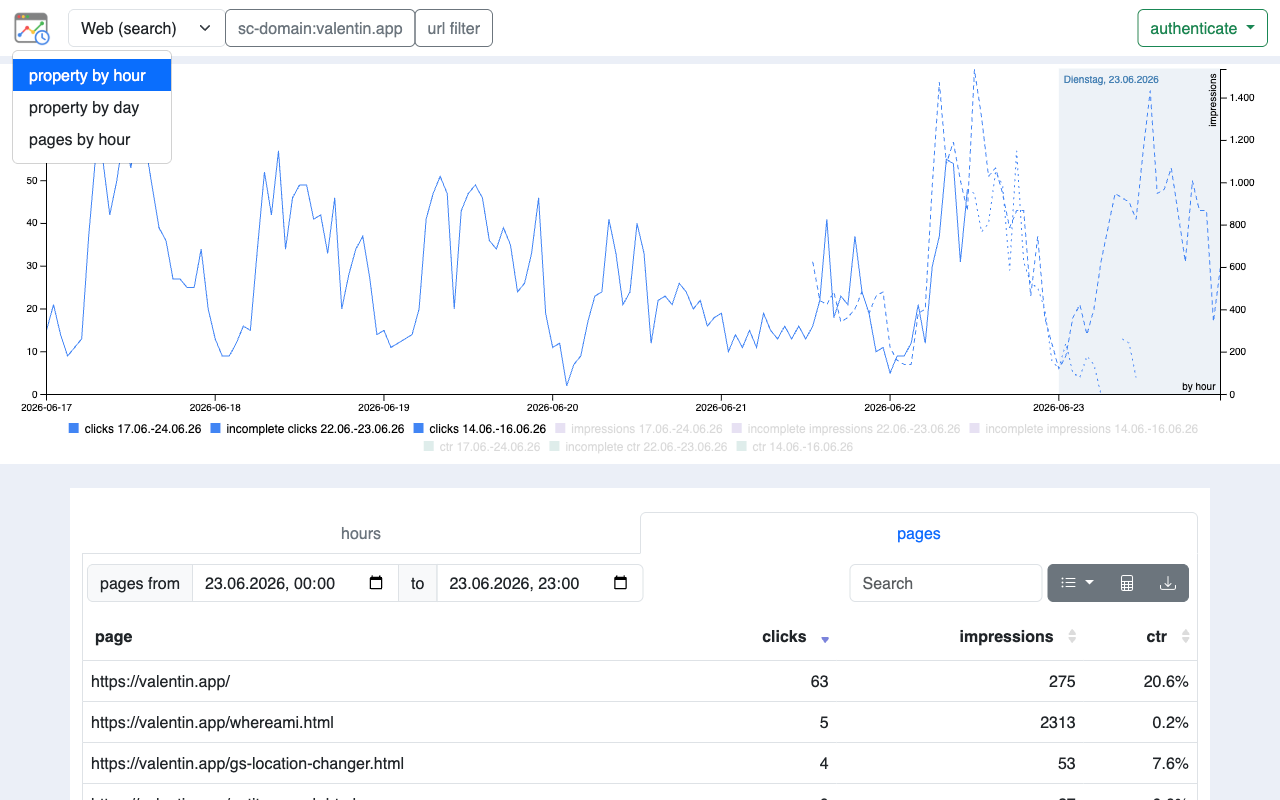Click the table Search field
The width and height of the screenshot is (1280, 800).
(x=945, y=583)
